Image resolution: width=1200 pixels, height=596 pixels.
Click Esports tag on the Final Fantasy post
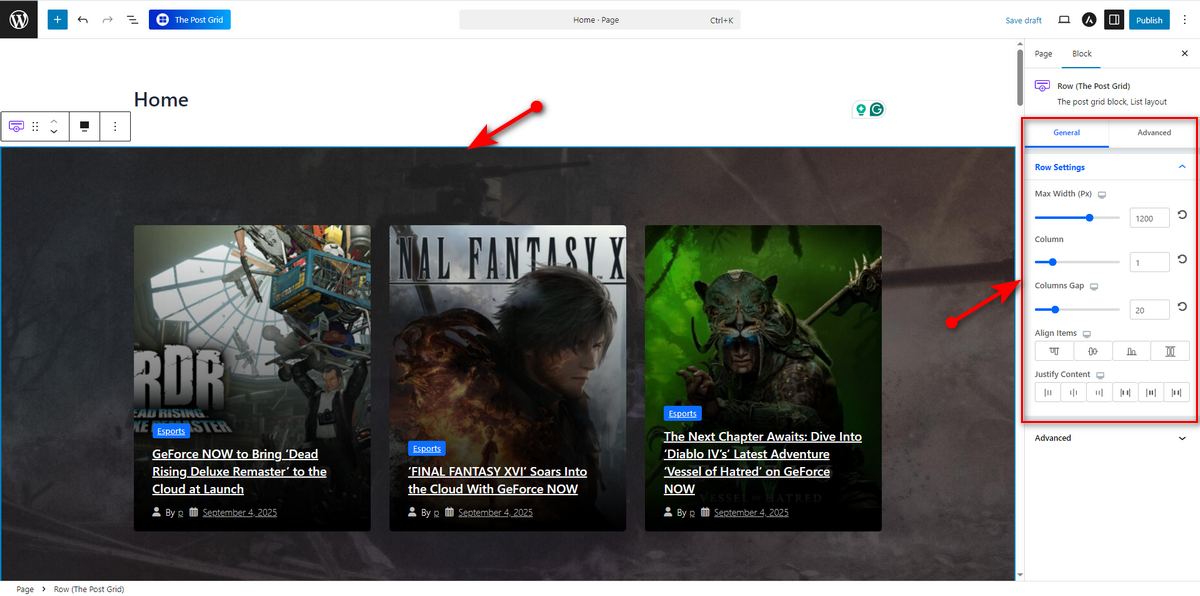click(x=427, y=449)
